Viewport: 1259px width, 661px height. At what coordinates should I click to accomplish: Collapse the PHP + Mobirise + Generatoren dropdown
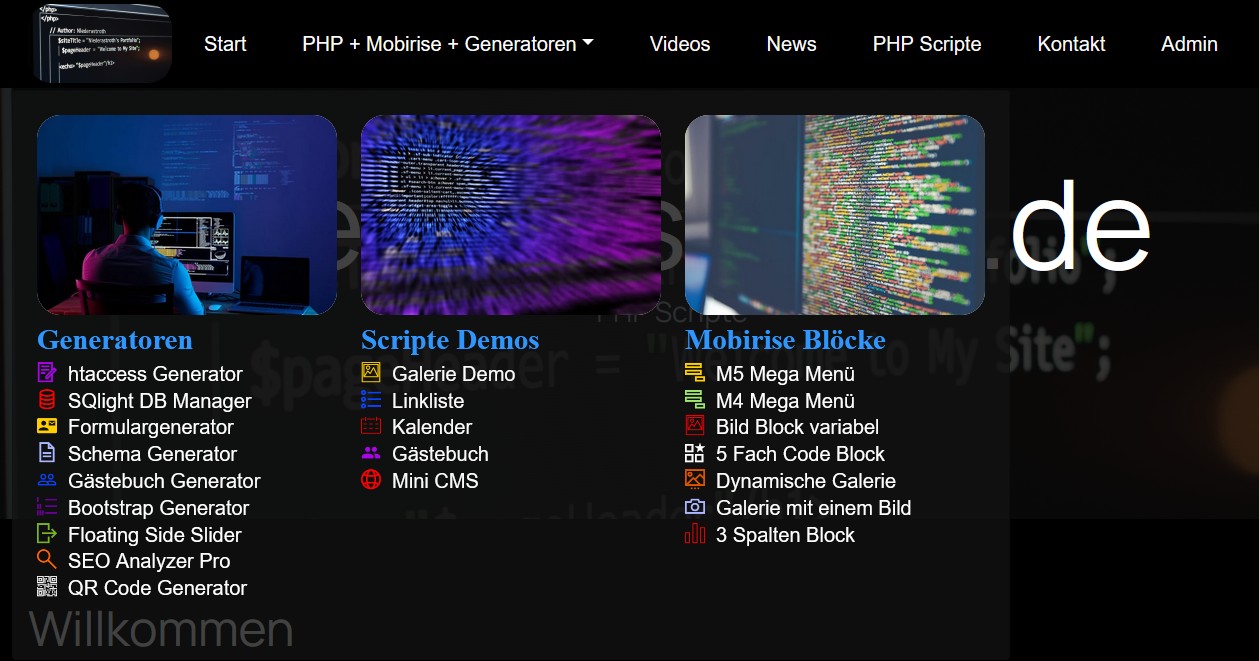pyautogui.click(x=448, y=44)
